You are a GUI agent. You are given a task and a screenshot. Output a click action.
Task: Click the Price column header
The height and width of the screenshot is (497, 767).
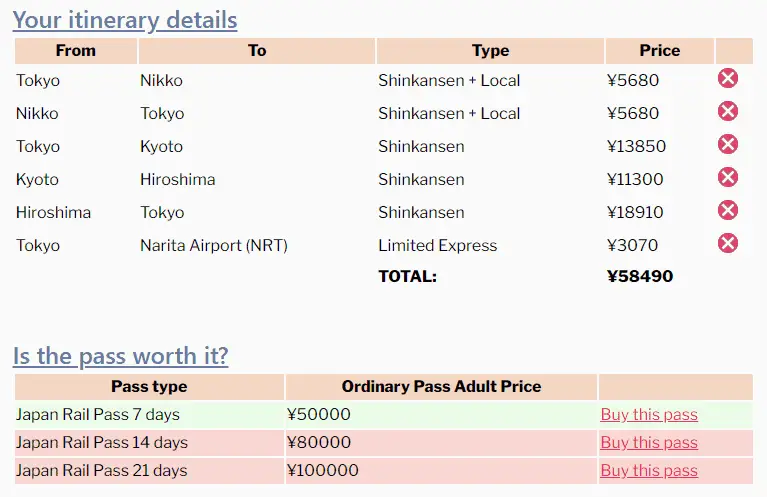659,51
